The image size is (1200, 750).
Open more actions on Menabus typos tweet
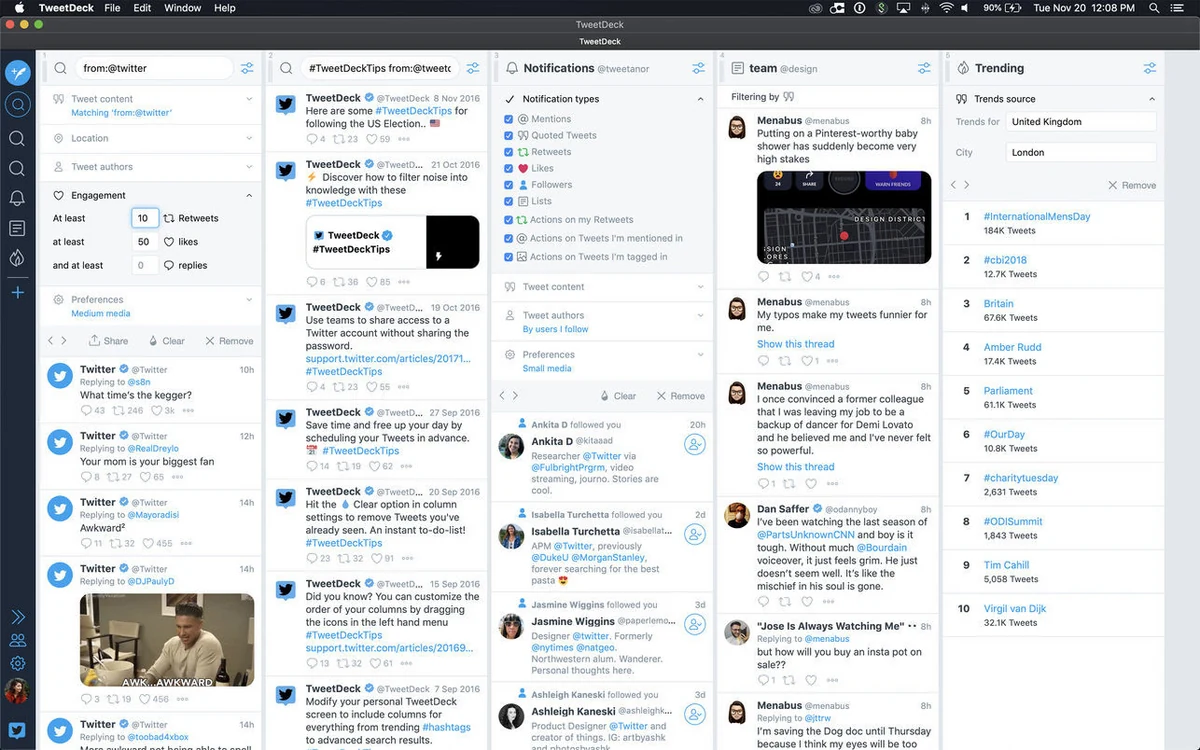pos(833,361)
